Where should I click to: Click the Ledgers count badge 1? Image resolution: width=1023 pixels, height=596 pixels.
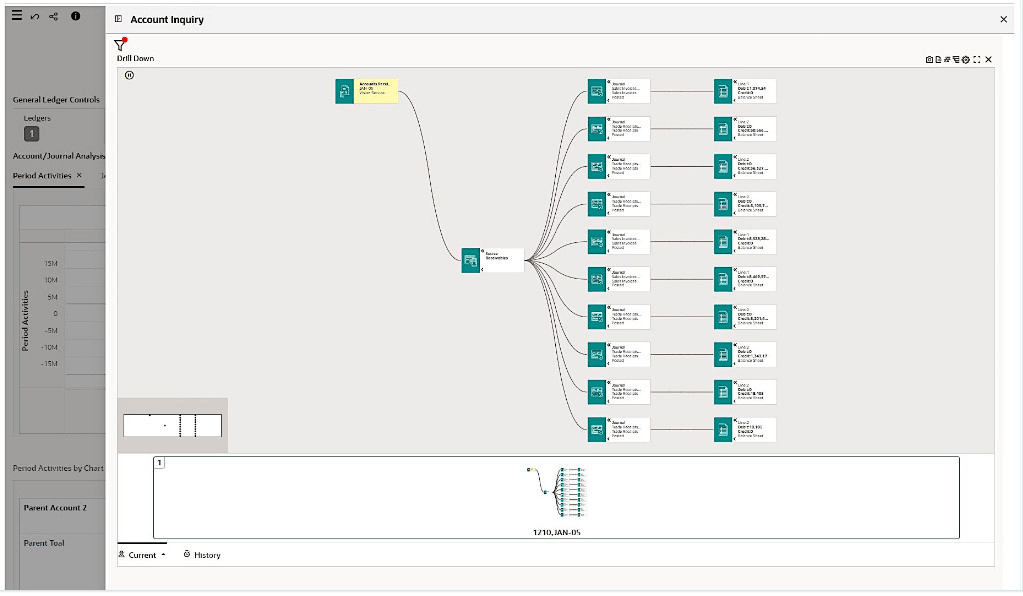click(x=31, y=134)
